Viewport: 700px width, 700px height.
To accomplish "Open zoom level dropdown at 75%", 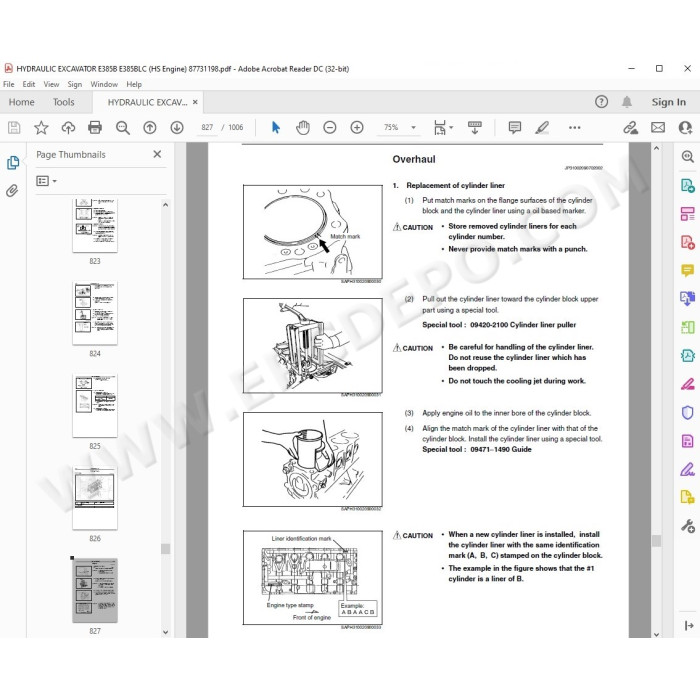I will [x=413, y=128].
